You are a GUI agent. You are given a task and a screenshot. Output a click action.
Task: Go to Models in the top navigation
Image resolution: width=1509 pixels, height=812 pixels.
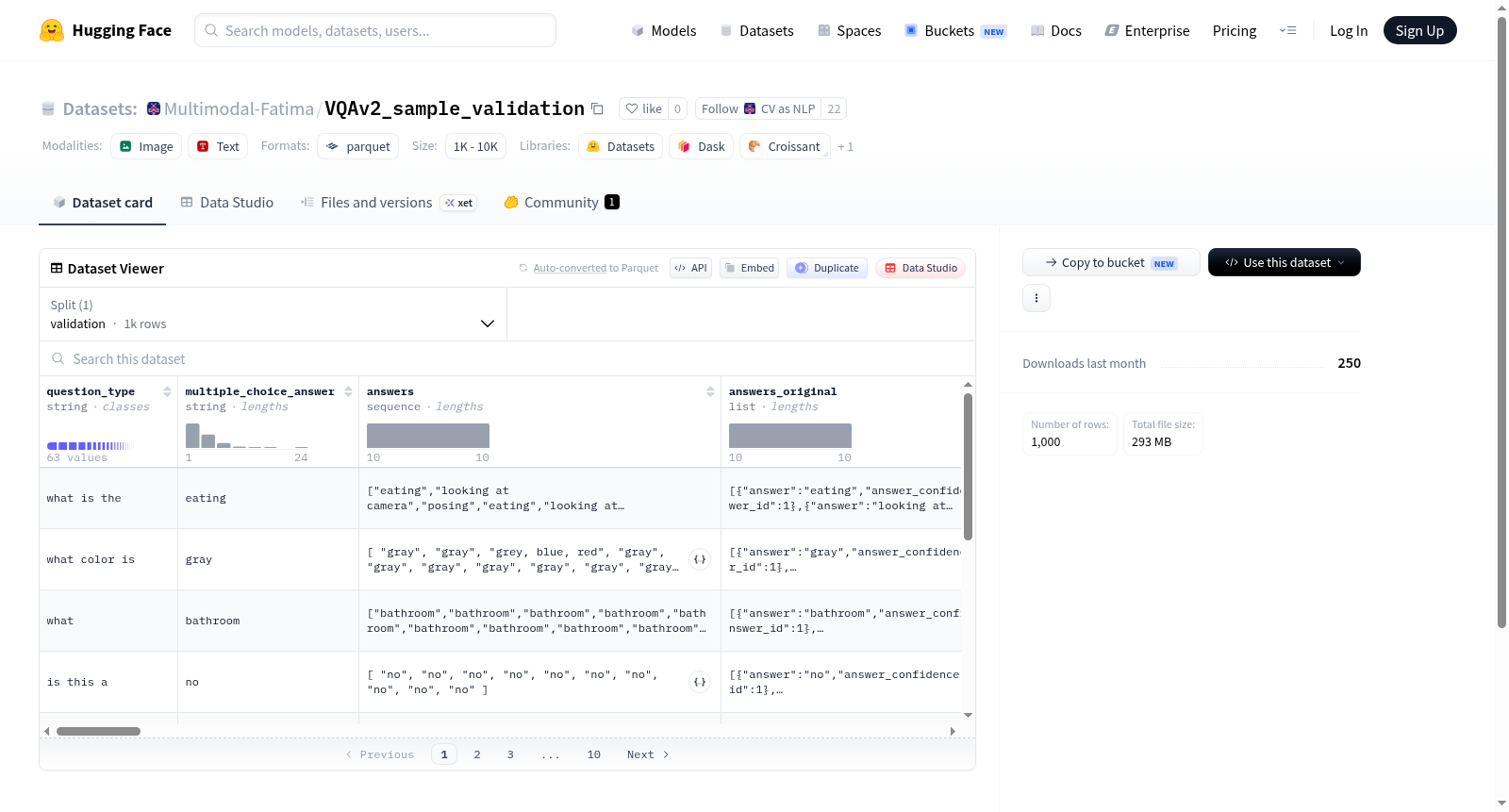[664, 30]
